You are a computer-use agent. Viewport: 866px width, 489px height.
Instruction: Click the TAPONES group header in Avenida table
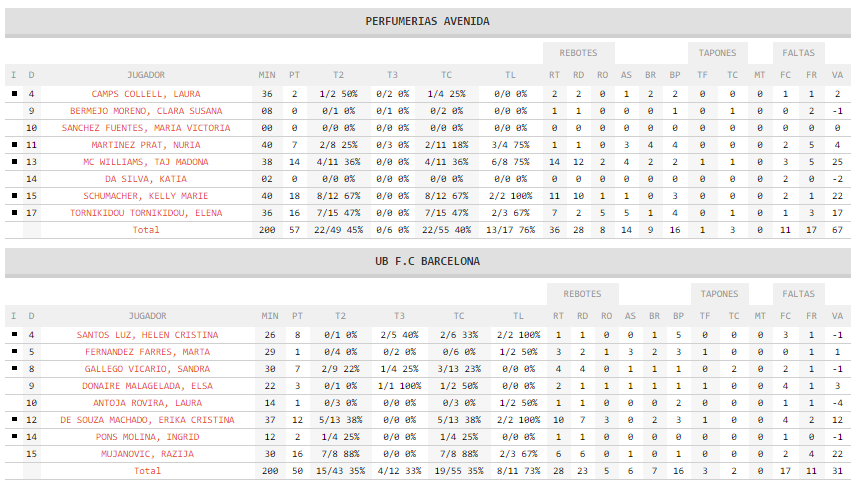pos(717,53)
